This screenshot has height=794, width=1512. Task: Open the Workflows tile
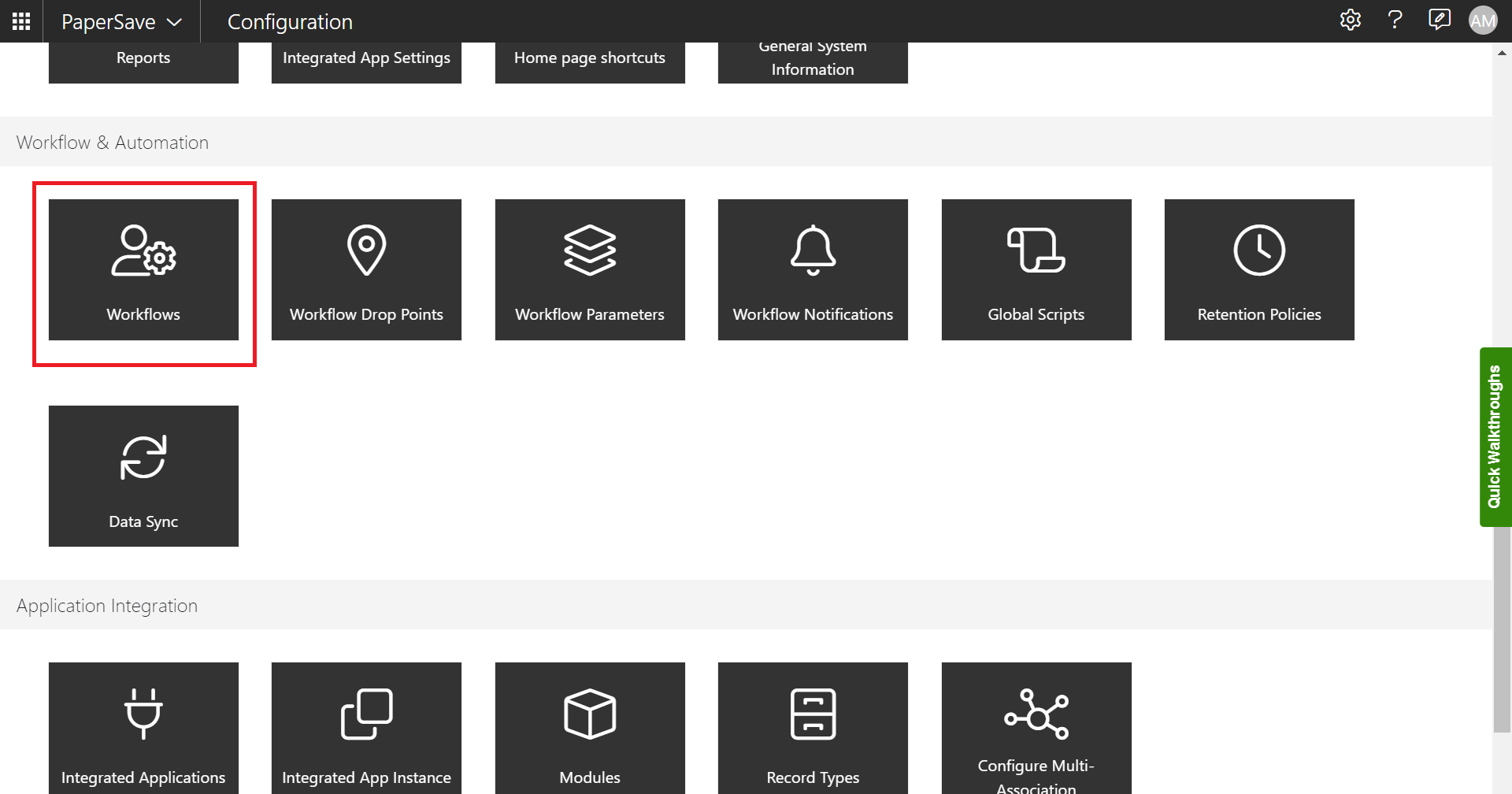pos(143,269)
